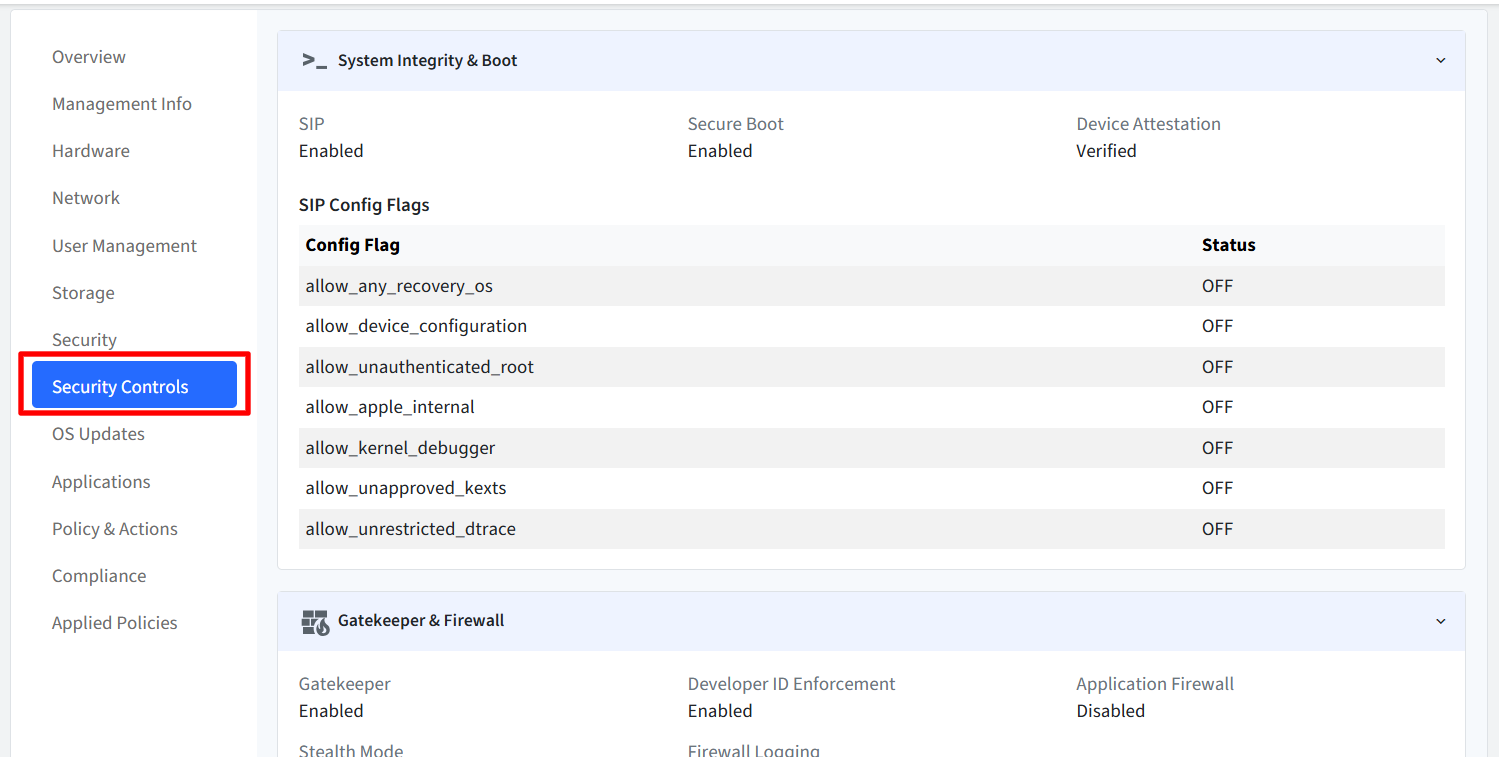Collapse the Gatekeeper & Firewall section chevron
Image resolution: width=1499 pixels, height=757 pixels.
click(1440, 621)
